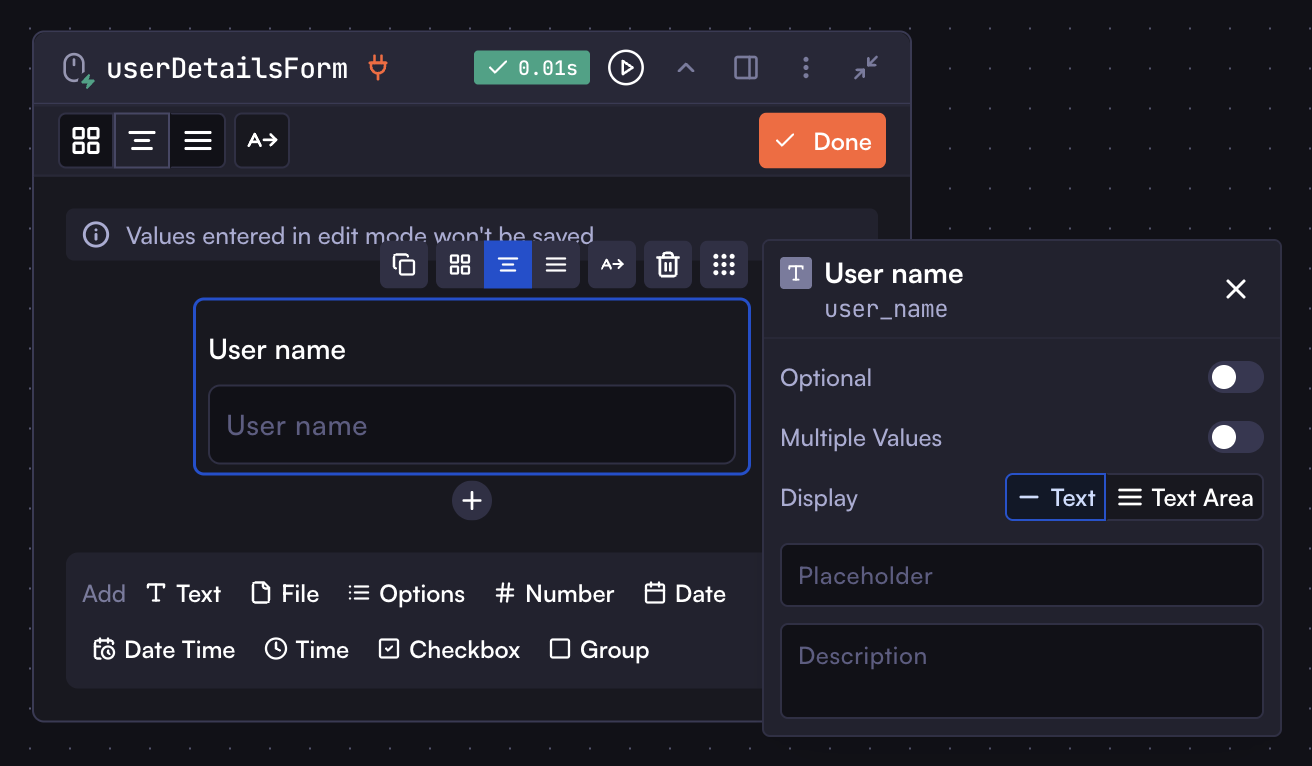Add an Options field
The width and height of the screenshot is (1312, 766).
pyautogui.click(x=407, y=594)
